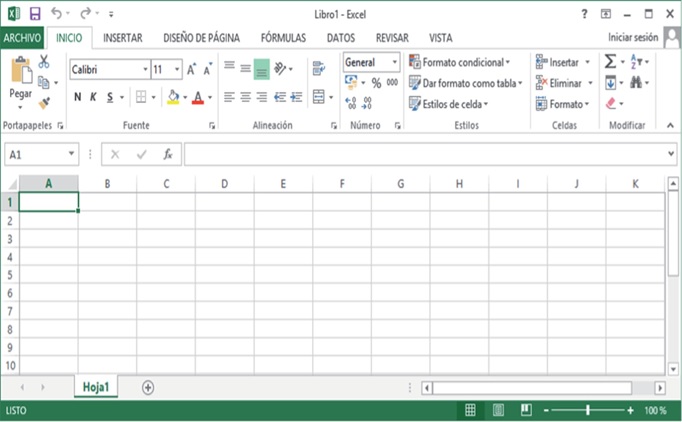Viewport: 682px width, 422px height.
Task: Click the zoom slider handle
Action: (x=588, y=410)
